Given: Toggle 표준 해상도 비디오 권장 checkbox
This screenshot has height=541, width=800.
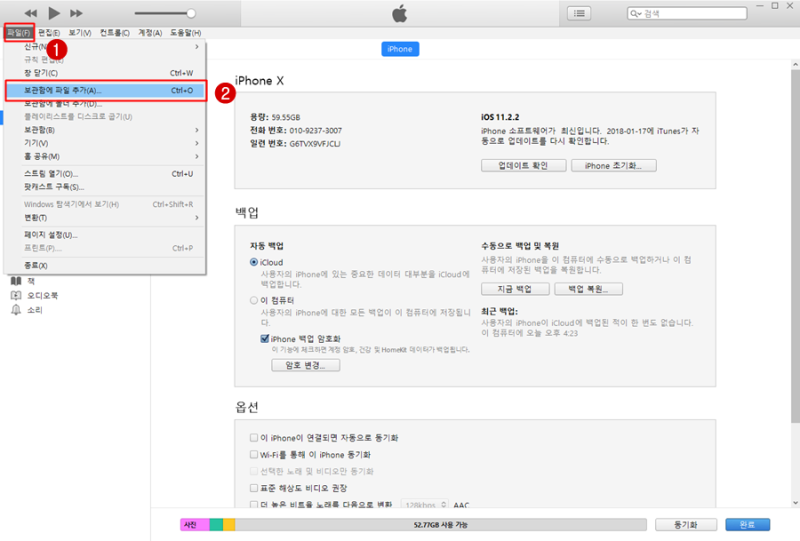Looking at the screenshot, I should [x=254, y=488].
